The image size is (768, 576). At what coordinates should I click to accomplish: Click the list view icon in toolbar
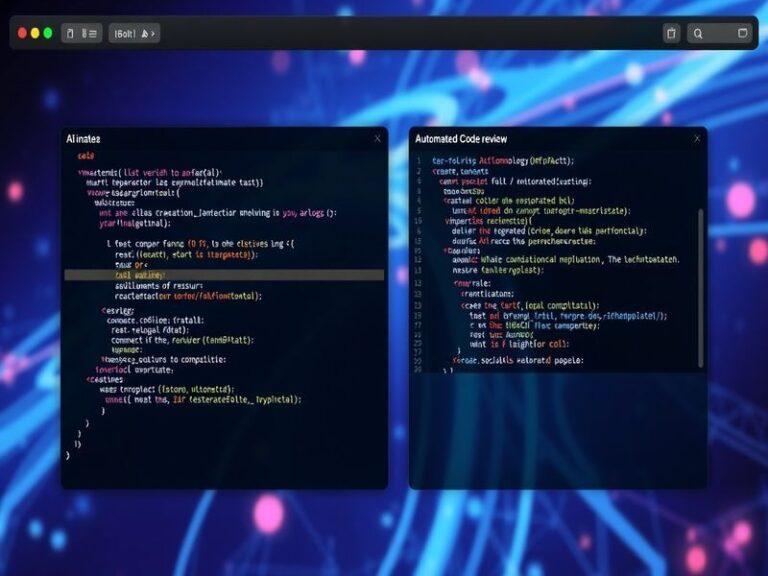pos(89,33)
